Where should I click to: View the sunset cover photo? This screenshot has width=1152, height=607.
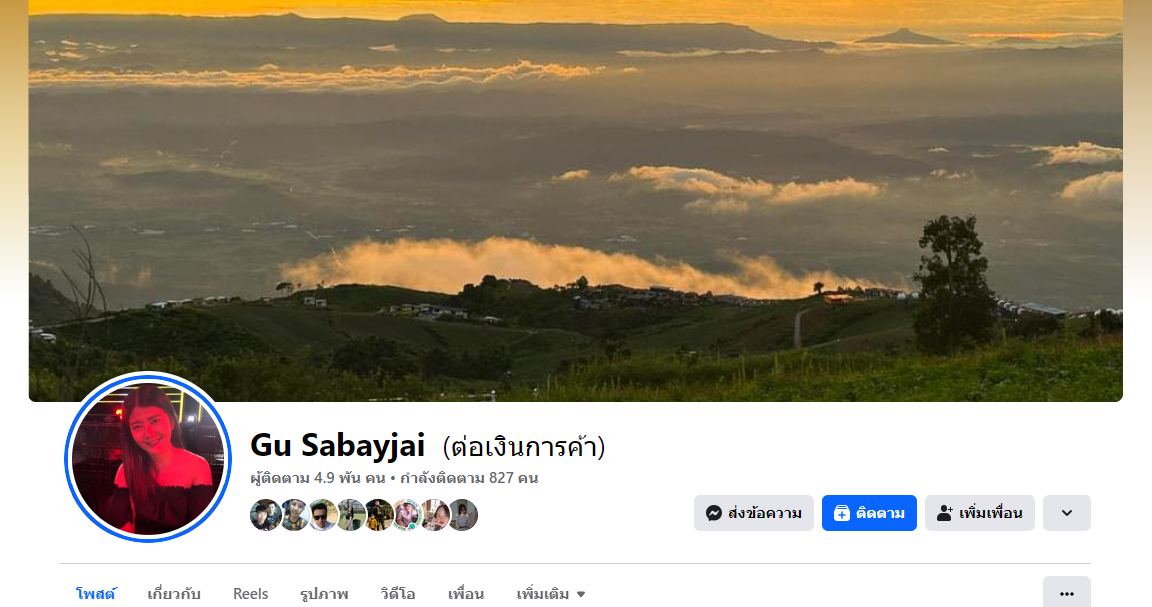click(576, 200)
